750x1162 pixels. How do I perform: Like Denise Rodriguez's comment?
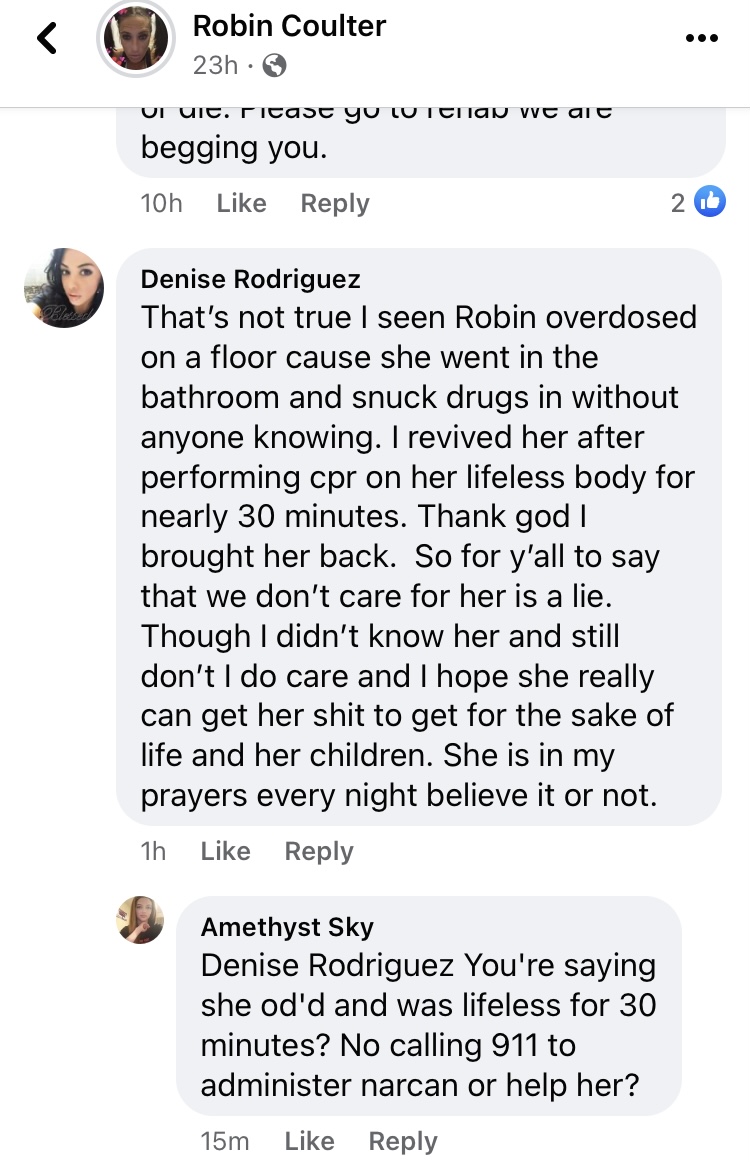pyautogui.click(x=225, y=851)
